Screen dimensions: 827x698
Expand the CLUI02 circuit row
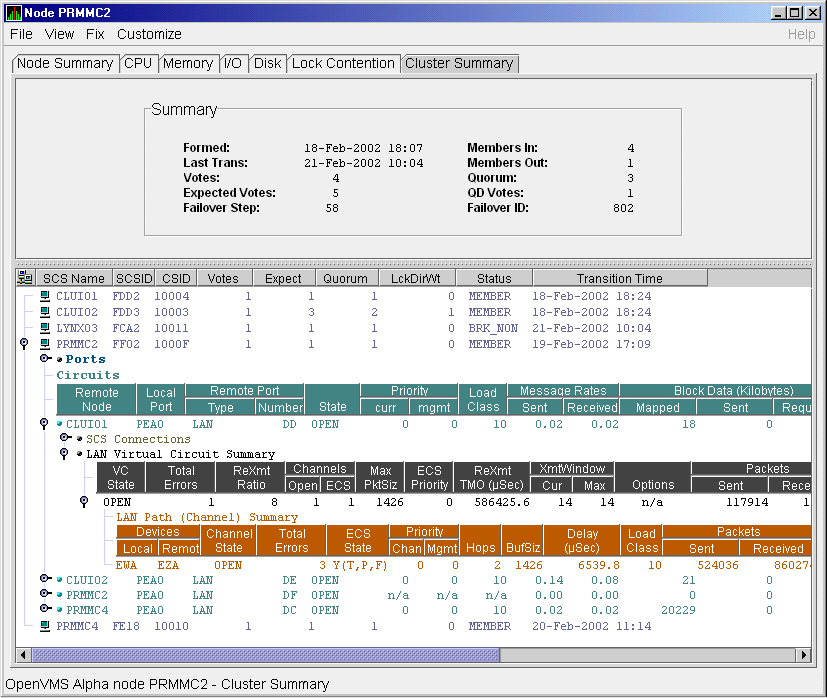pos(45,579)
